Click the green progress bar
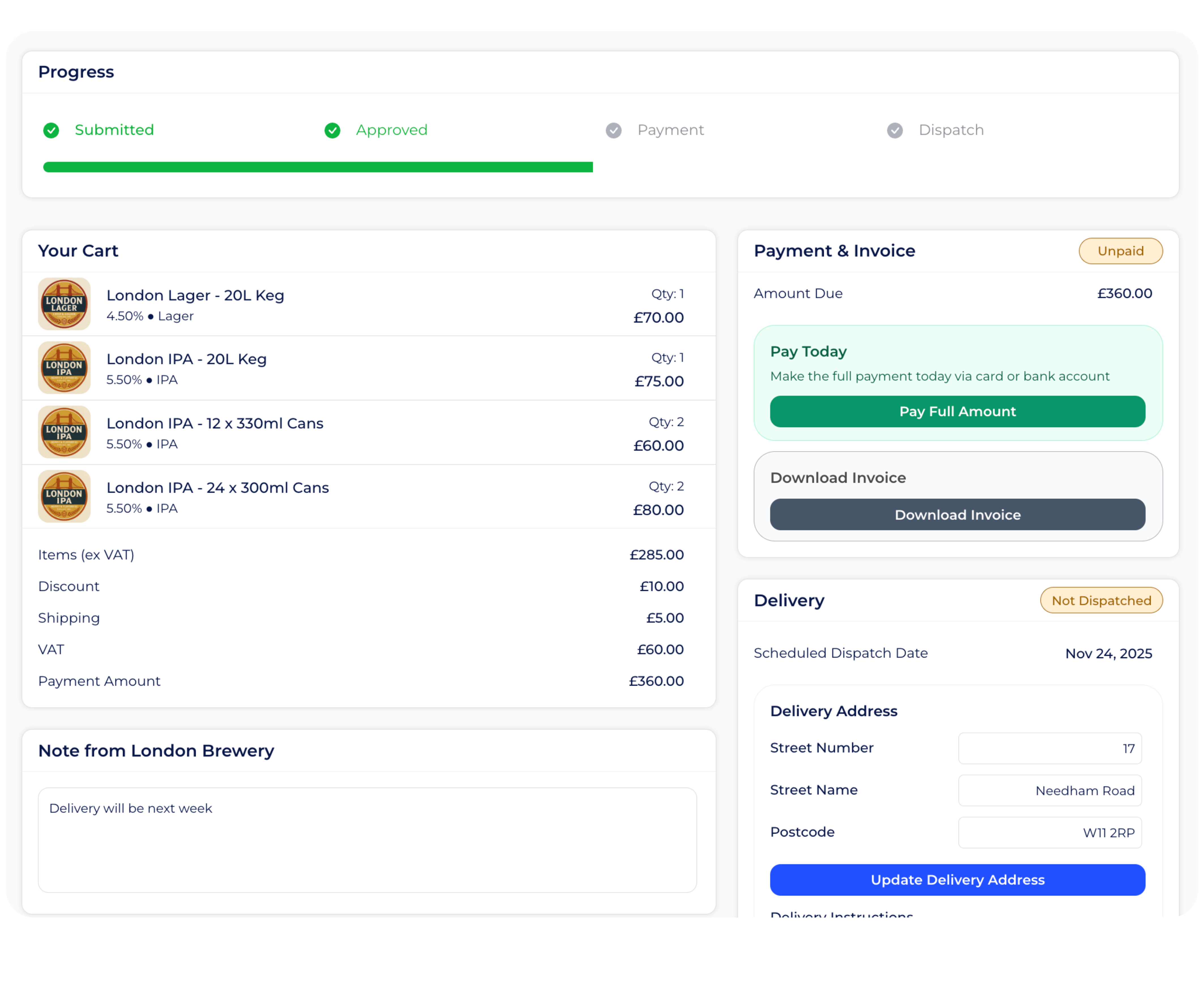 [318, 167]
